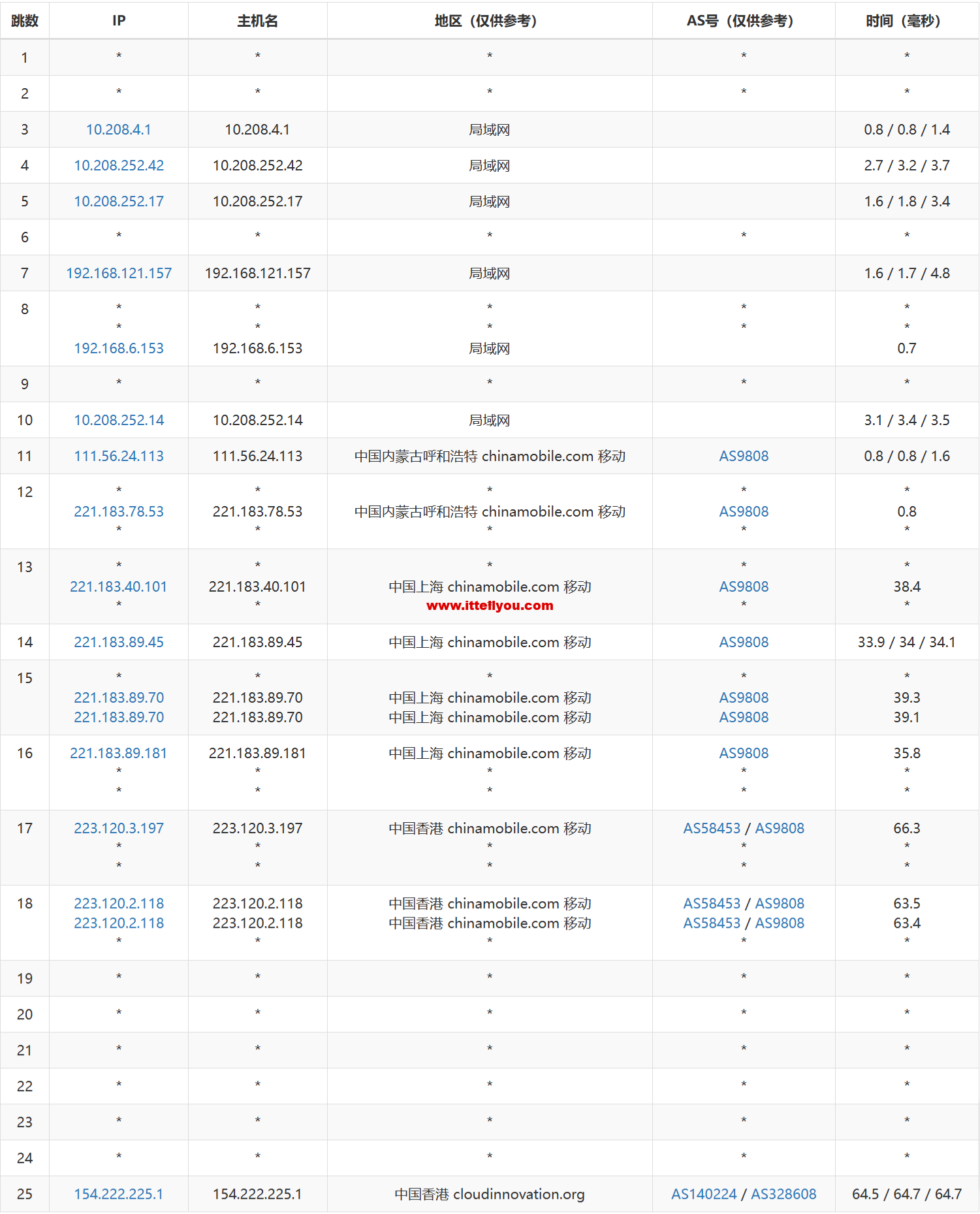This screenshot has height=1214, width=980.
Task: Select time value 64.5 / 64.7 / 64.7
Action: pos(907,1194)
